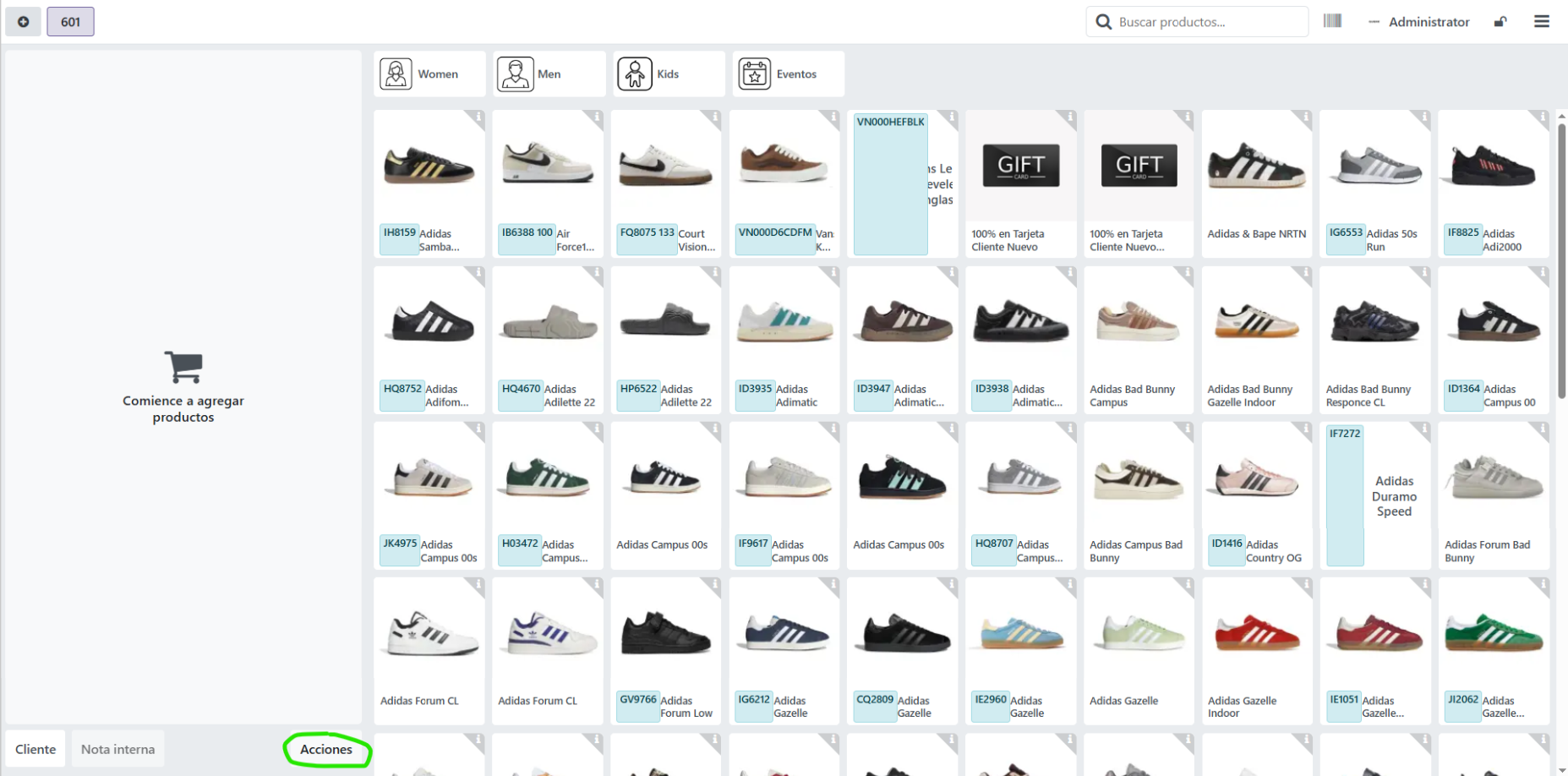Add Adidas Gazelle JI2062 product
The image size is (1568, 776).
[x=1494, y=651]
